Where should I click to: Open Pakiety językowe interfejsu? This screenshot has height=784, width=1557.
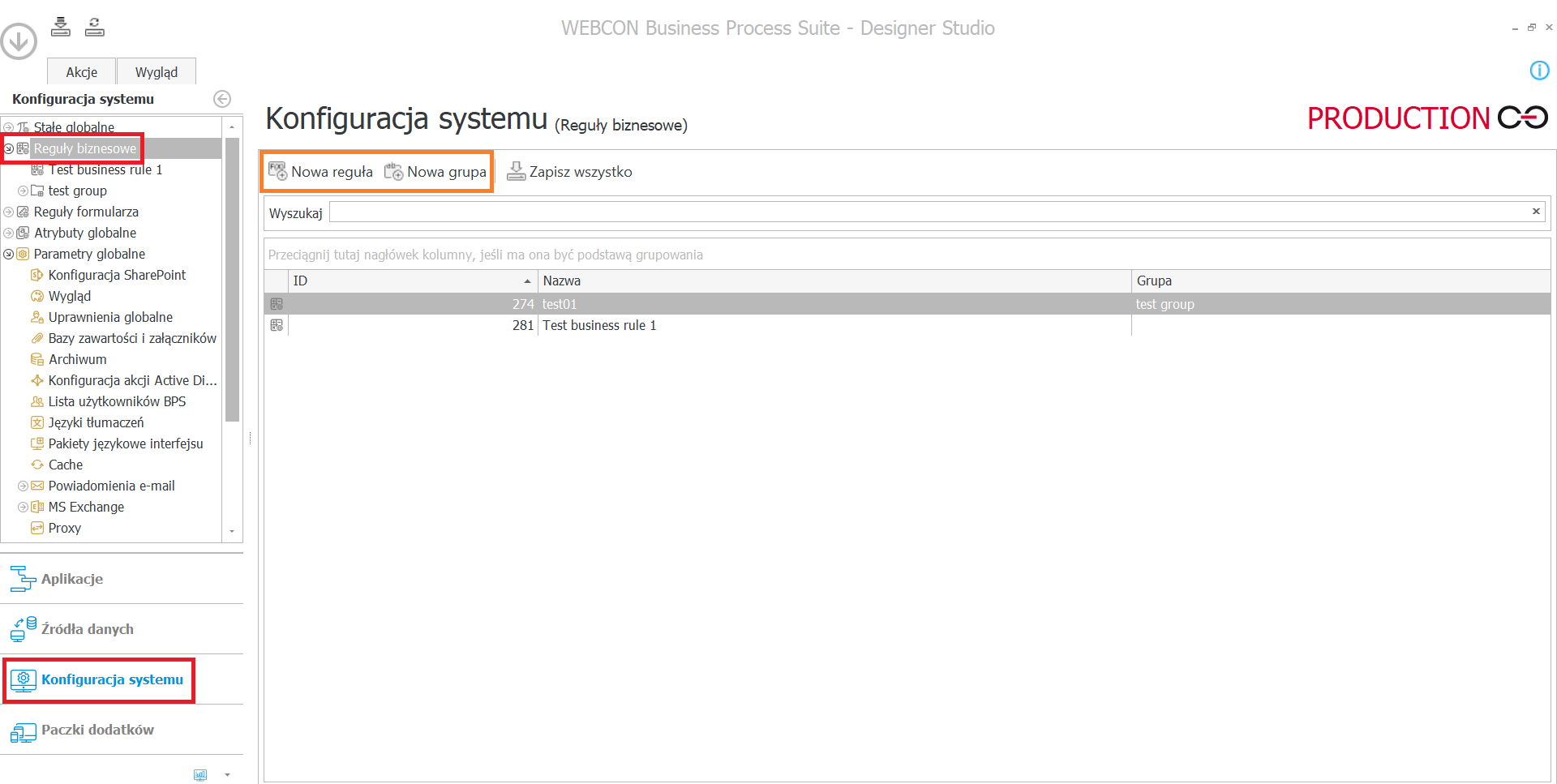point(126,443)
